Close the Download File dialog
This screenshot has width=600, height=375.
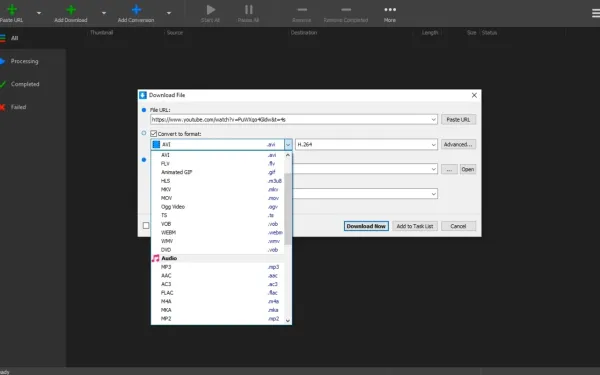(x=474, y=95)
